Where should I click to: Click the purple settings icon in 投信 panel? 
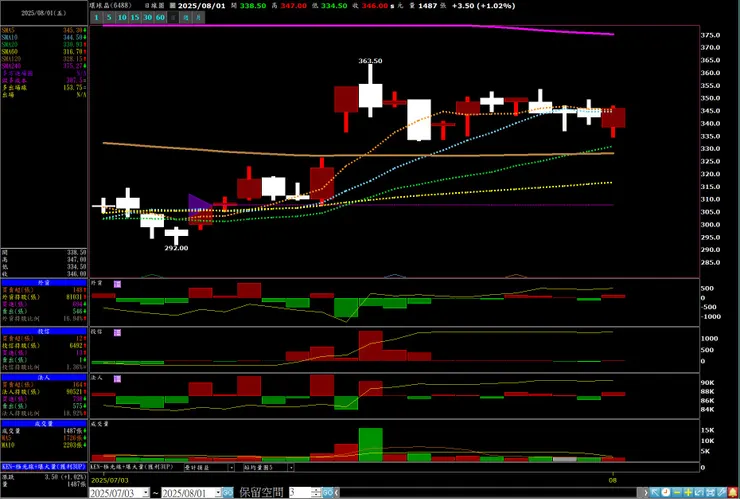point(117,332)
